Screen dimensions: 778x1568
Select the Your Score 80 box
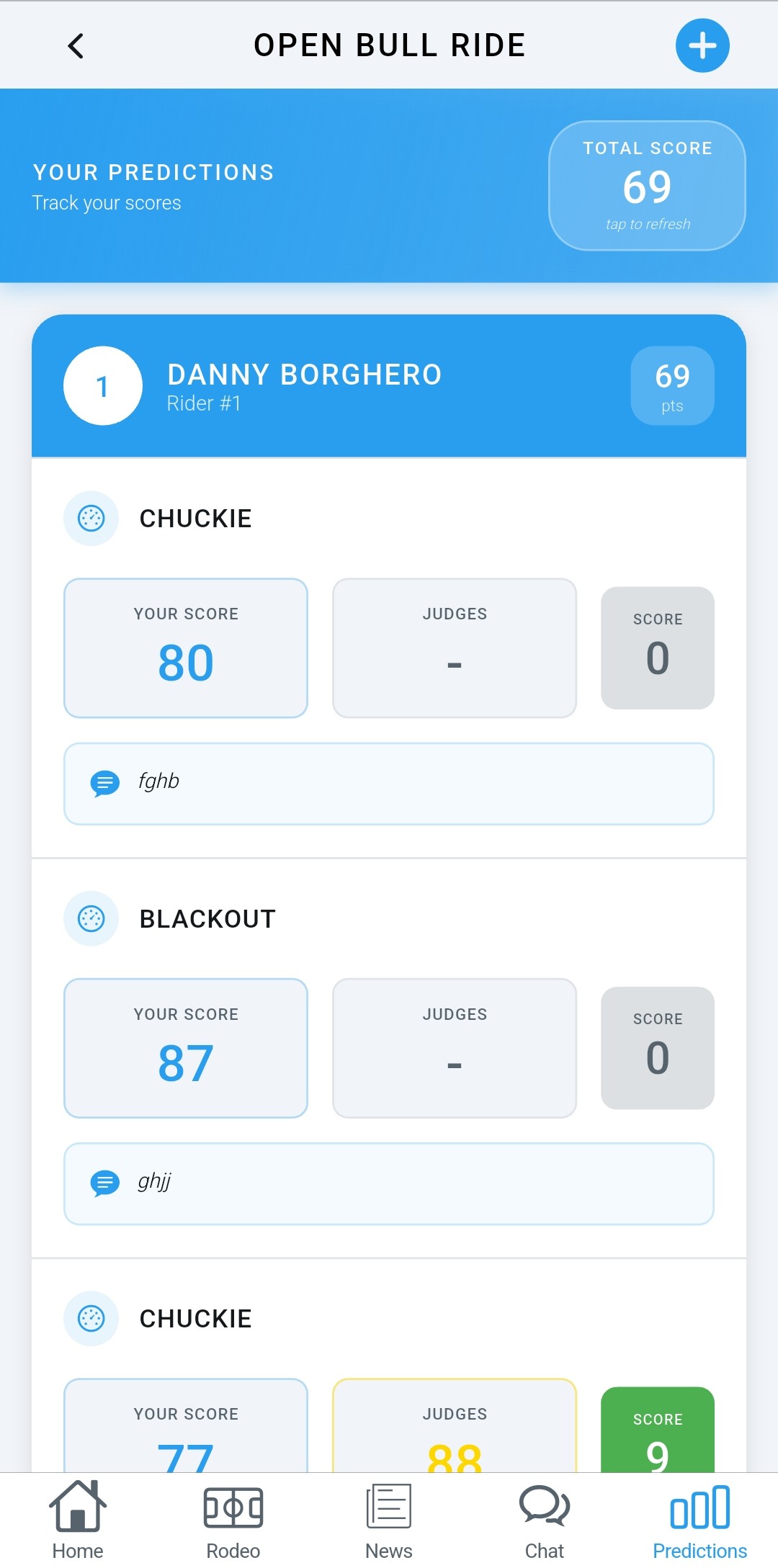(186, 648)
